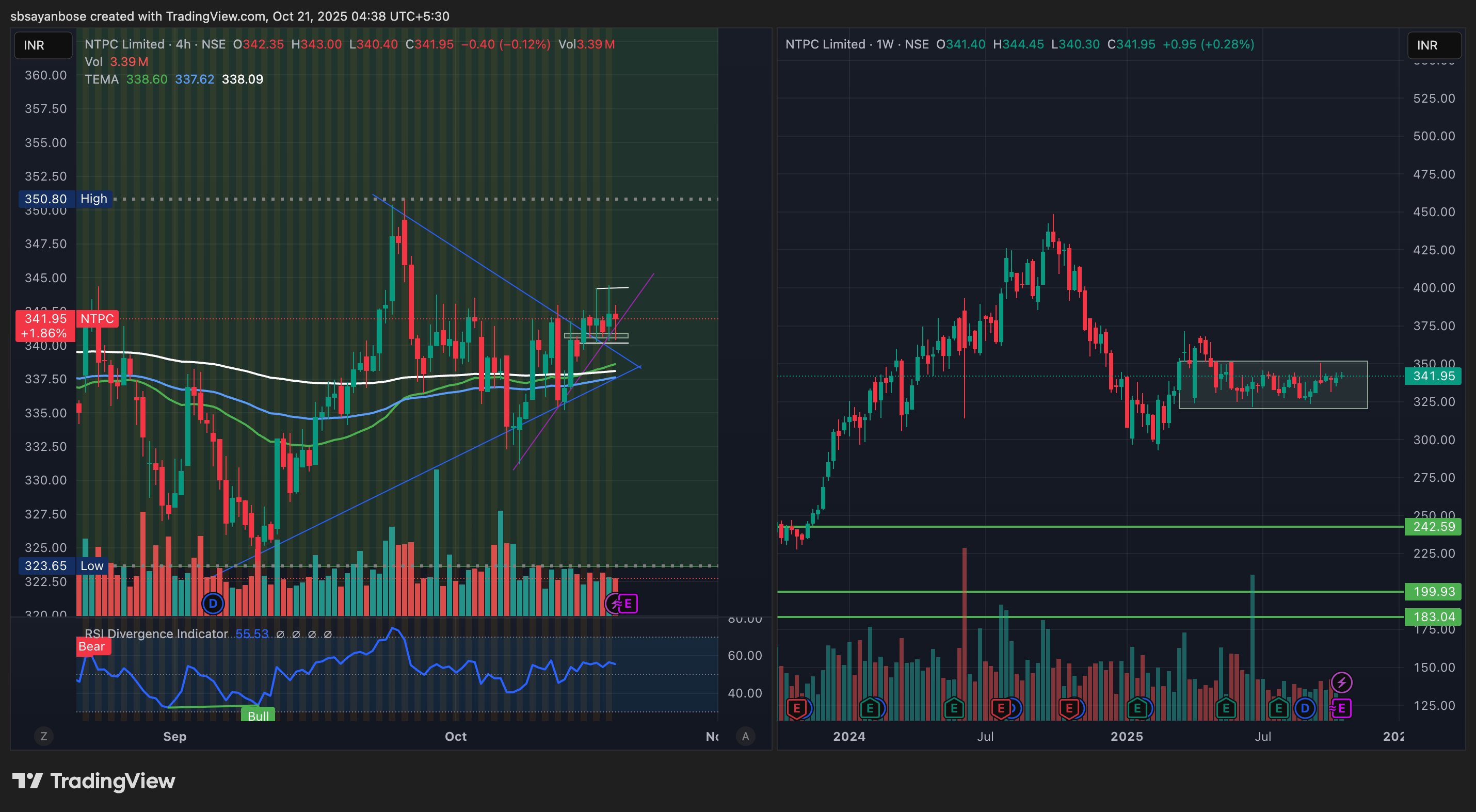Screen dimensions: 1476x812
Task: Click the RSI Divergence Indicator legend title
Action: [x=156, y=634]
